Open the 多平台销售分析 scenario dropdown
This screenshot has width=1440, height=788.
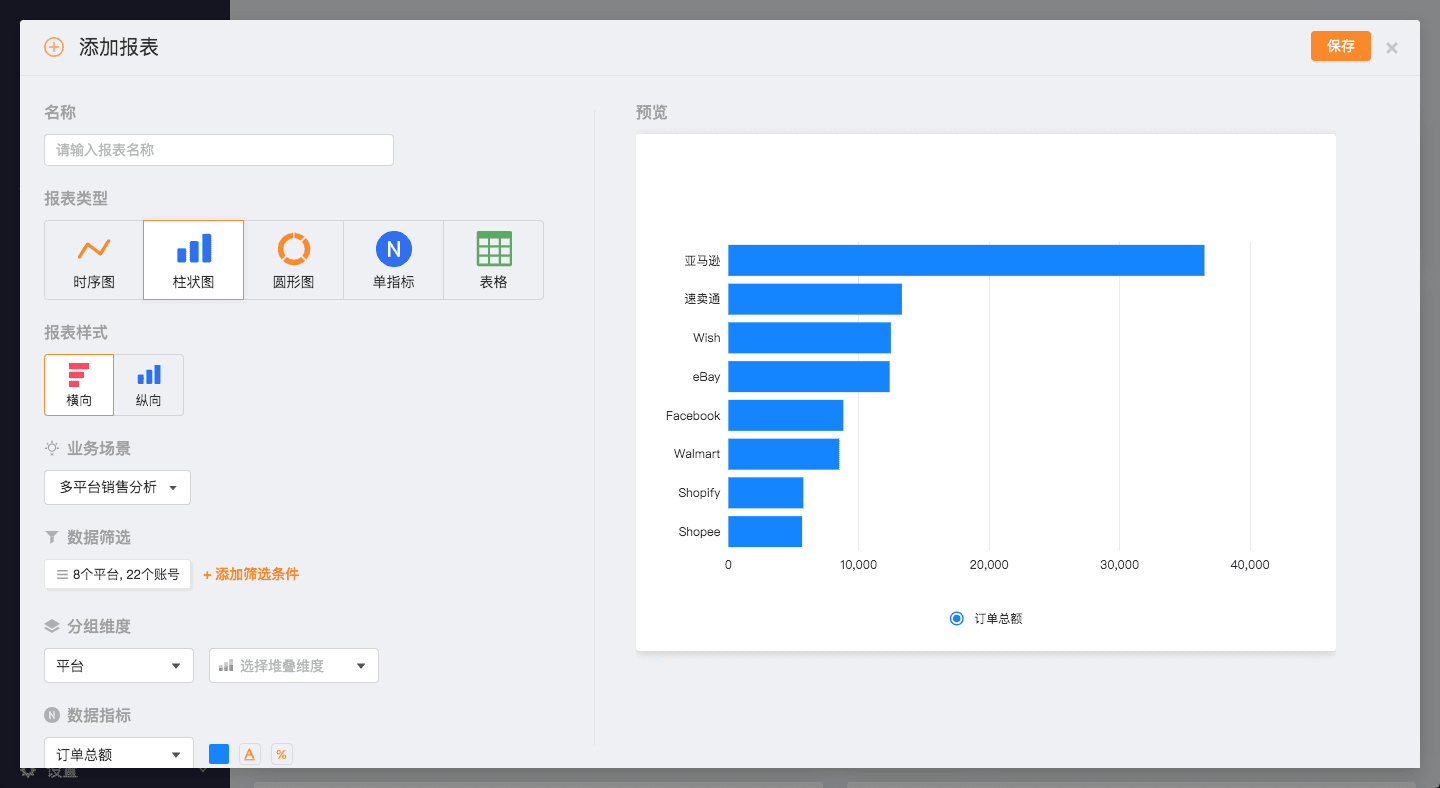[117, 487]
